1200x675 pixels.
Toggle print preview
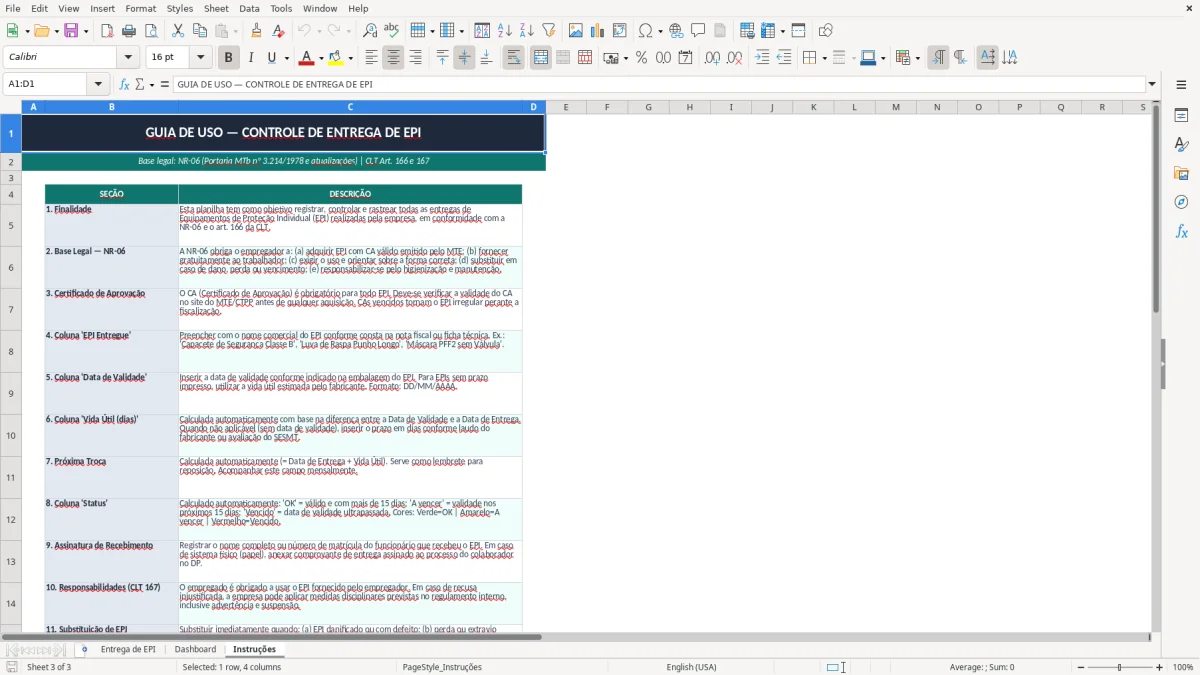coord(149,31)
